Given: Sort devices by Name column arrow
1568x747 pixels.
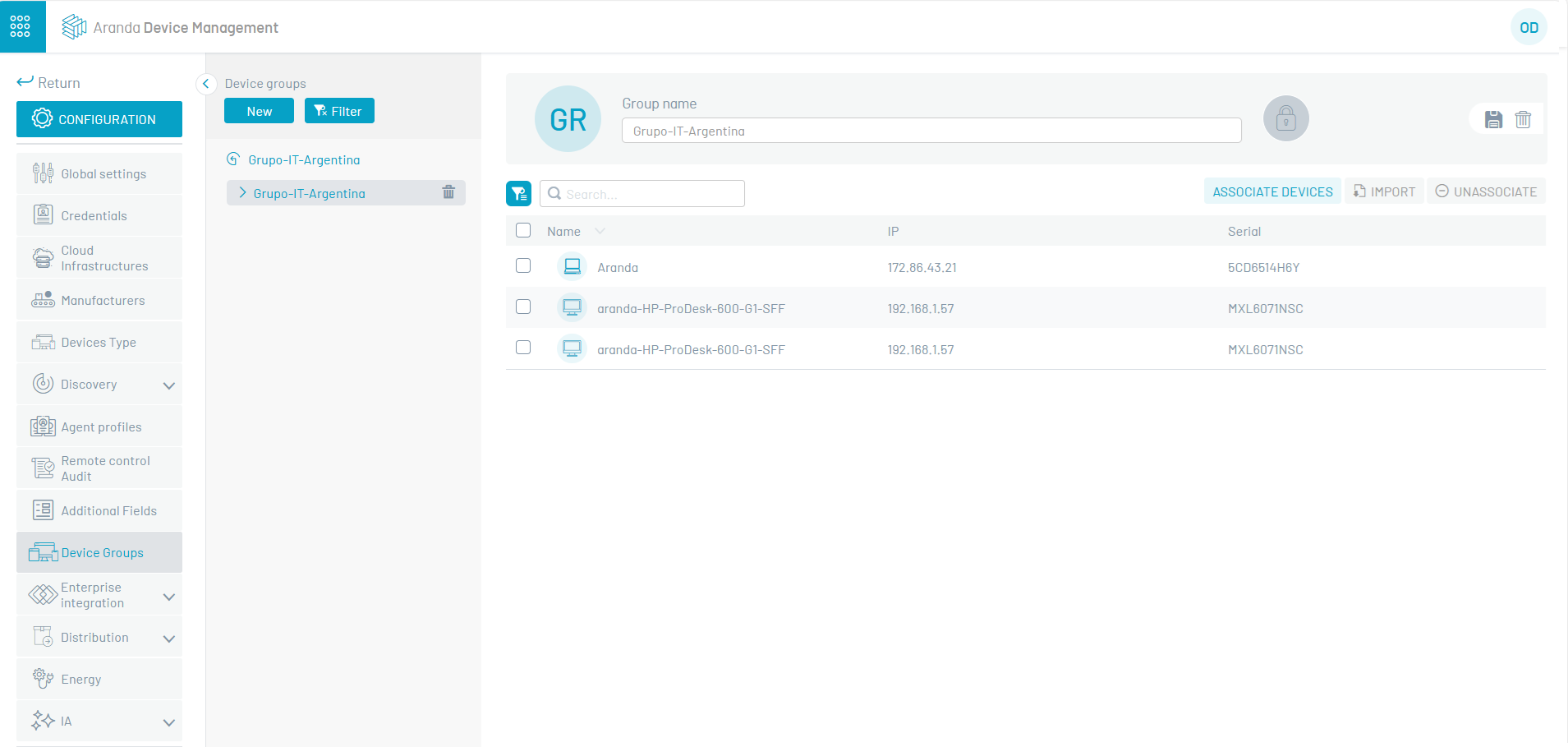Looking at the screenshot, I should (x=600, y=232).
